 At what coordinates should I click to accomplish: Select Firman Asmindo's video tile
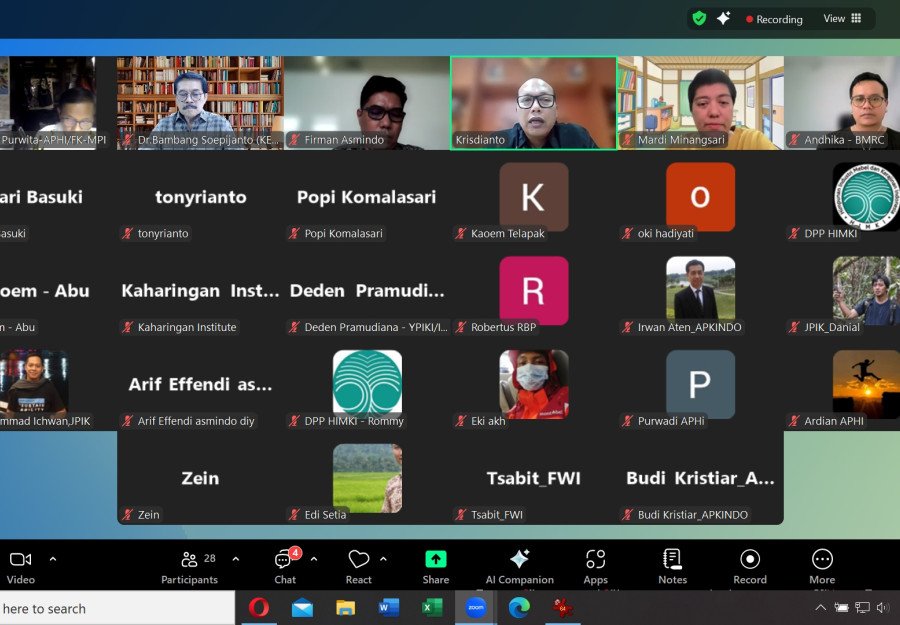(367, 103)
